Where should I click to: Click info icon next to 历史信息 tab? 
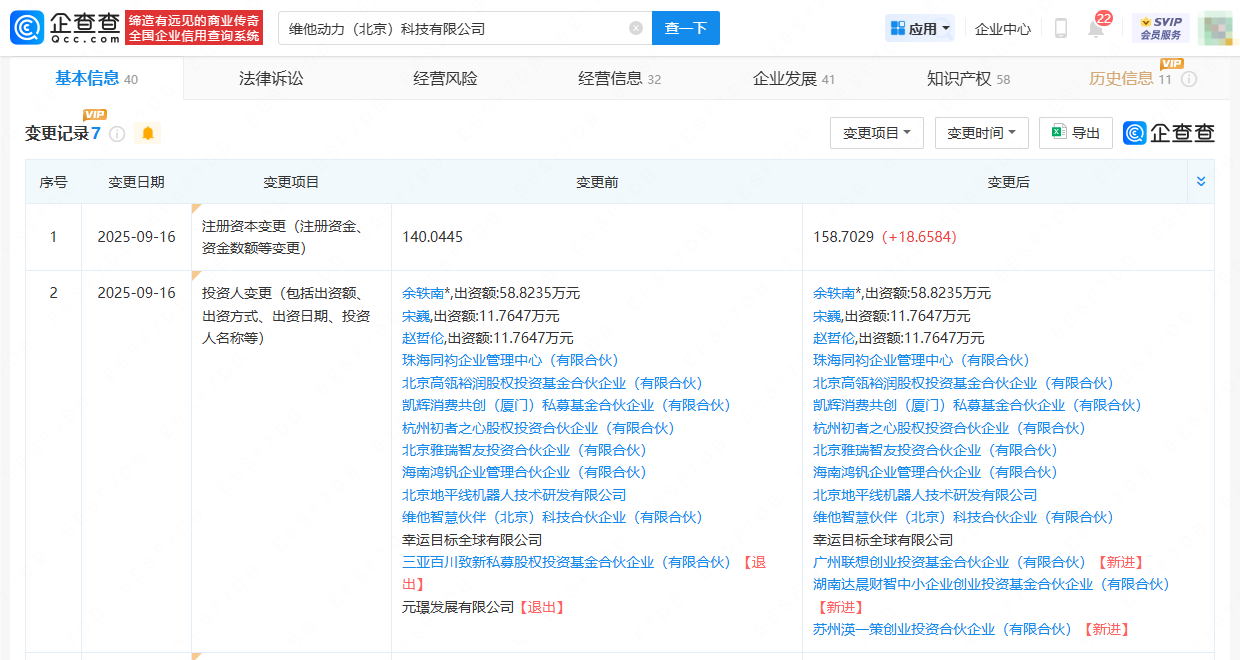coord(1189,79)
